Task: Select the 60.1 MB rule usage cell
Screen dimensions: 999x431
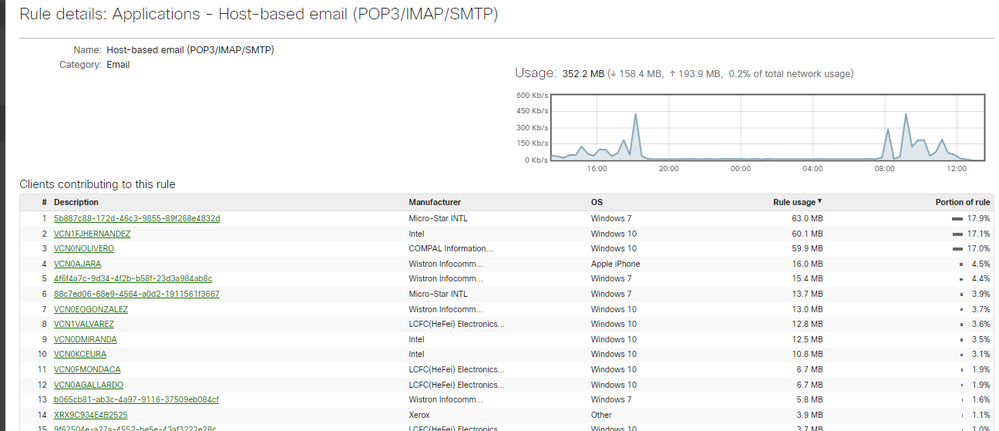Action: (x=809, y=234)
